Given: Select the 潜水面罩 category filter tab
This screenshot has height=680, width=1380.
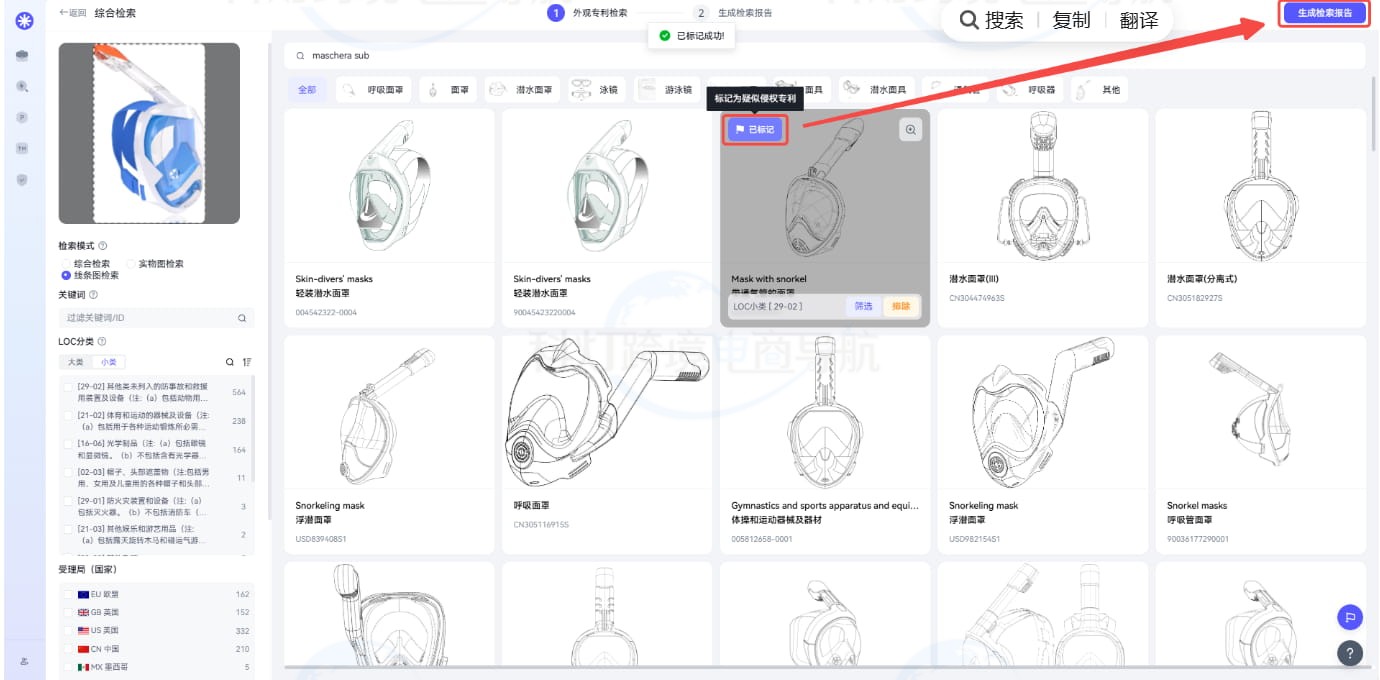Looking at the screenshot, I should click(x=521, y=90).
